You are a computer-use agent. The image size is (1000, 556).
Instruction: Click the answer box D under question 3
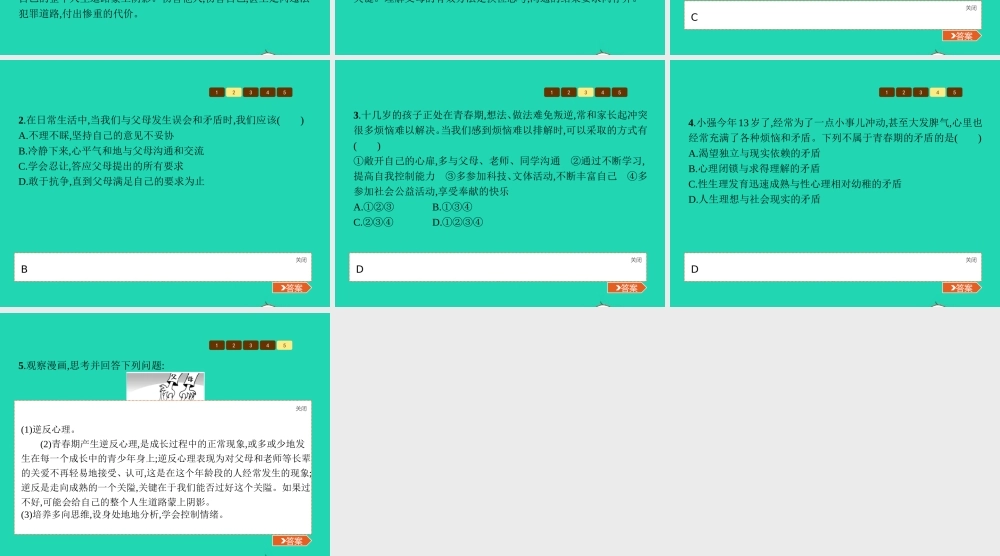click(497, 267)
